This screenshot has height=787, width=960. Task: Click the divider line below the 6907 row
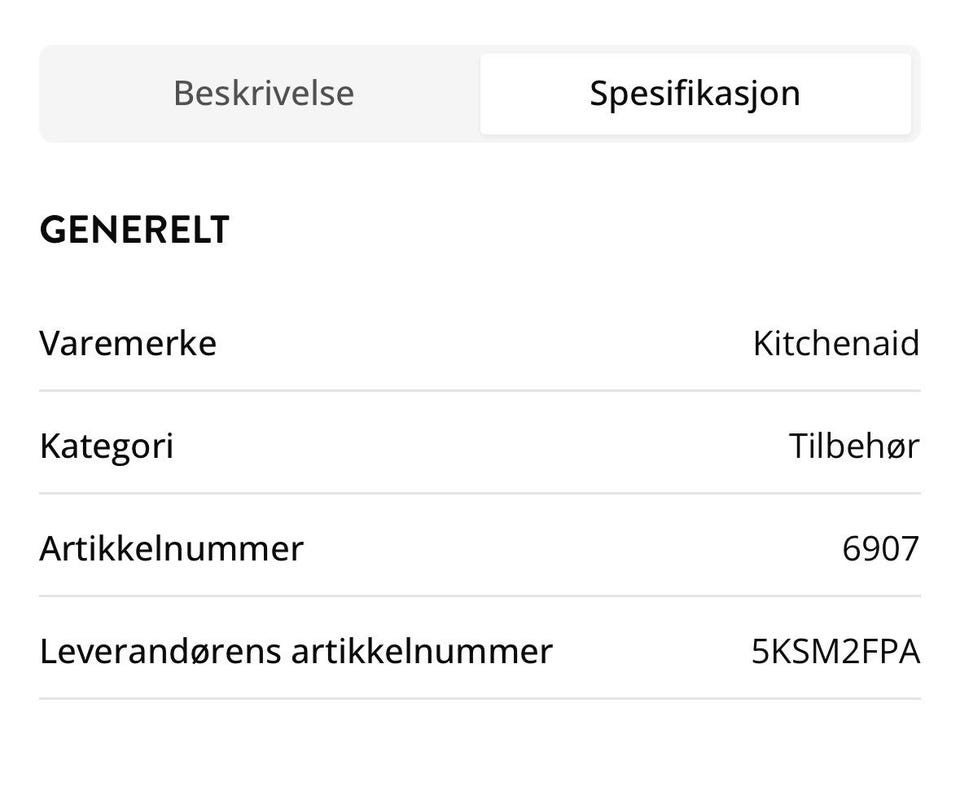coord(480,596)
